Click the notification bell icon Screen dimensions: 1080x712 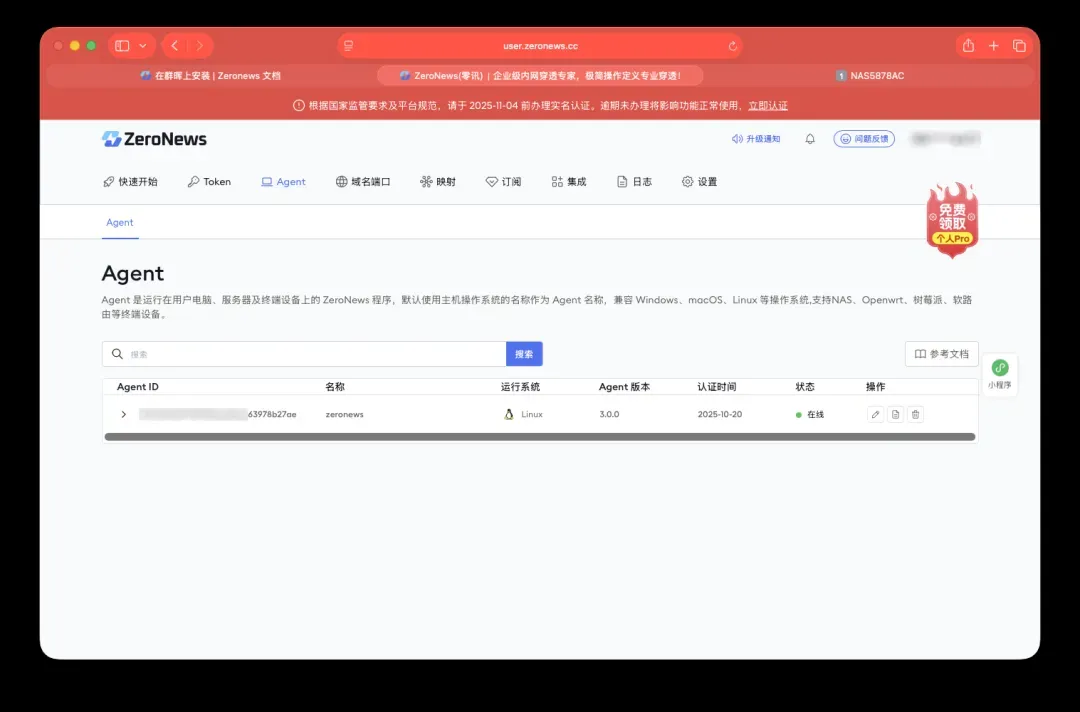(x=810, y=139)
